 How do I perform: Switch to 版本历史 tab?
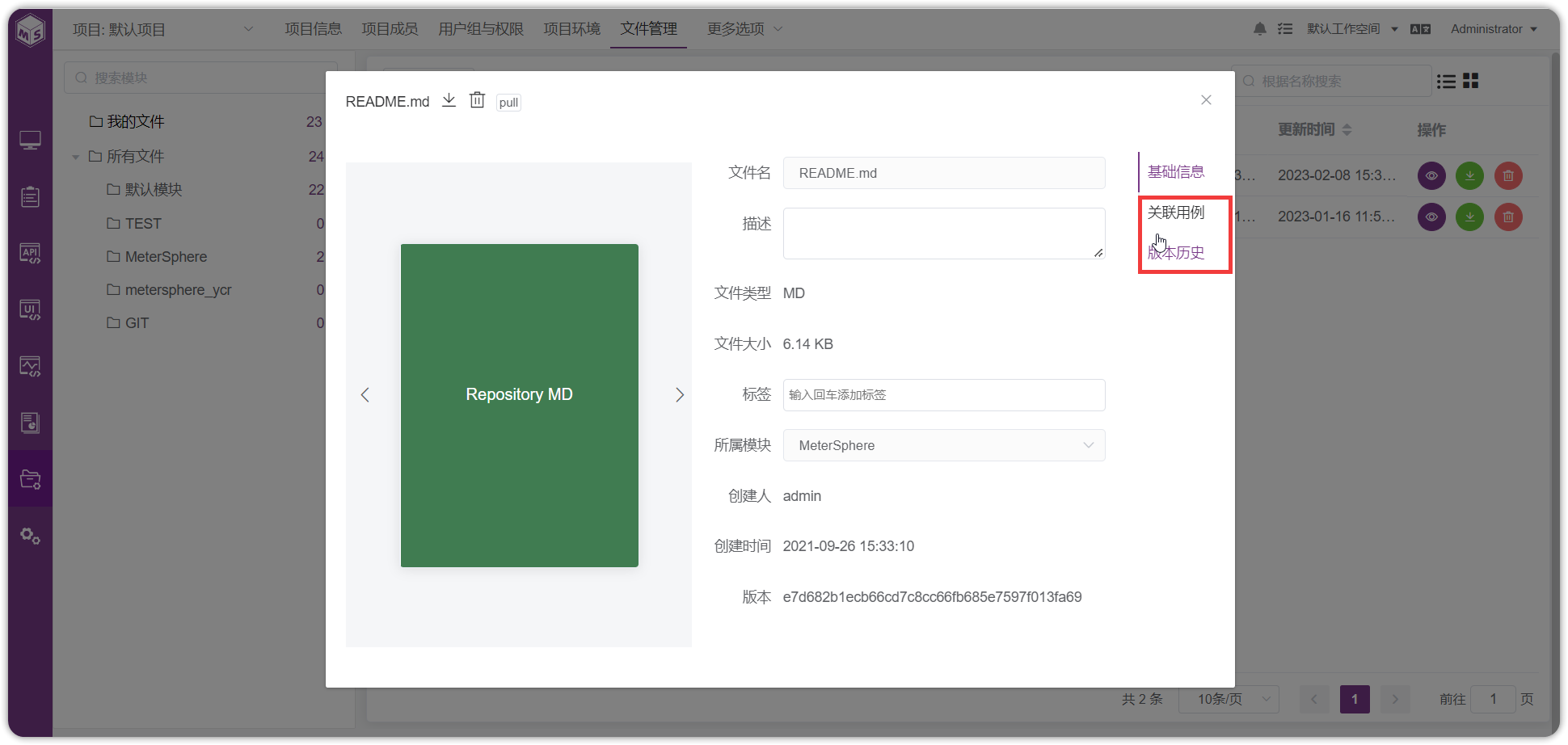(1176, 253)
